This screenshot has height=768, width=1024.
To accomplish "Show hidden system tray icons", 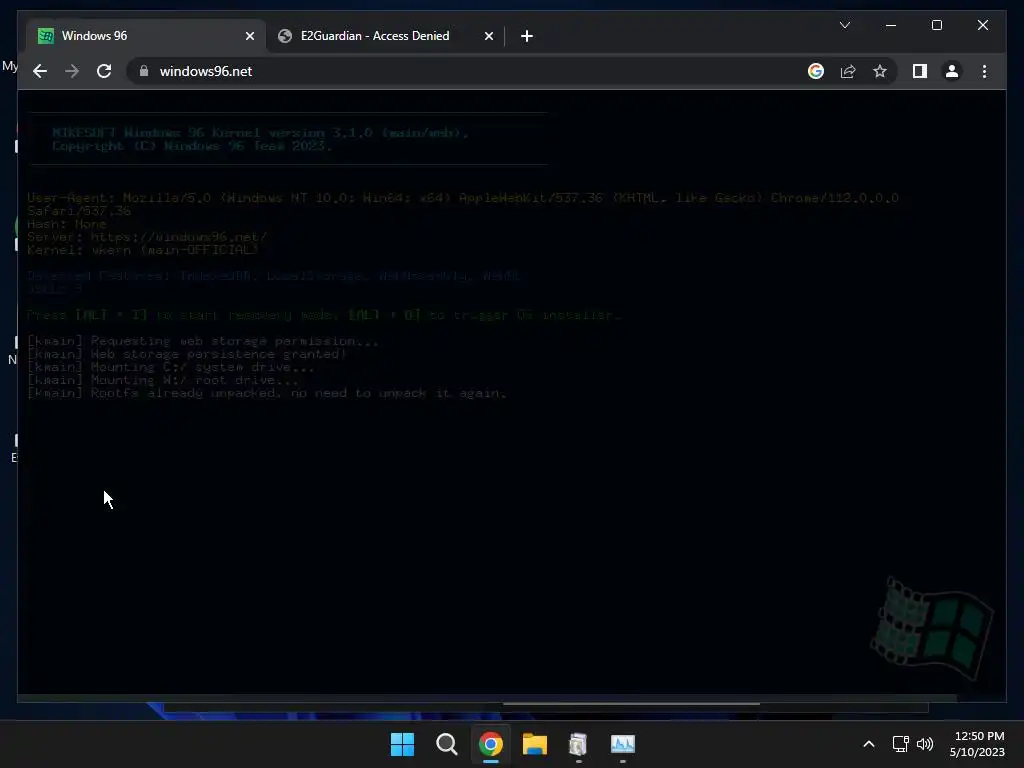I will pyautogui.click(x=869, y=744).
